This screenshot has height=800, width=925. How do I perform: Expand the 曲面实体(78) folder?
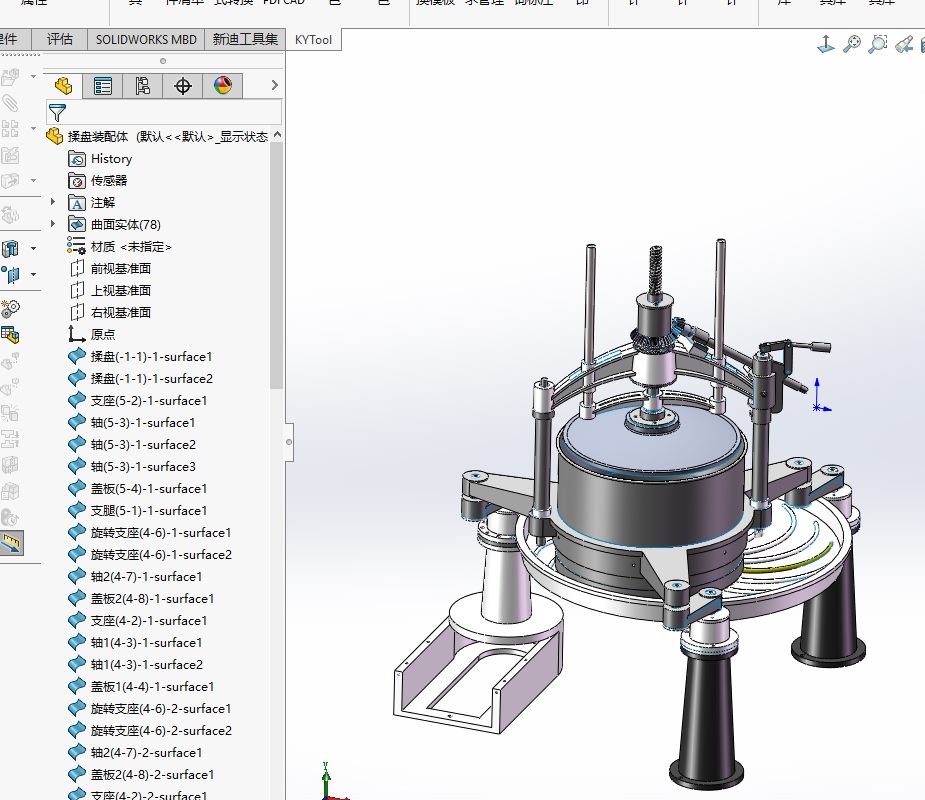(x=53, y=224)
